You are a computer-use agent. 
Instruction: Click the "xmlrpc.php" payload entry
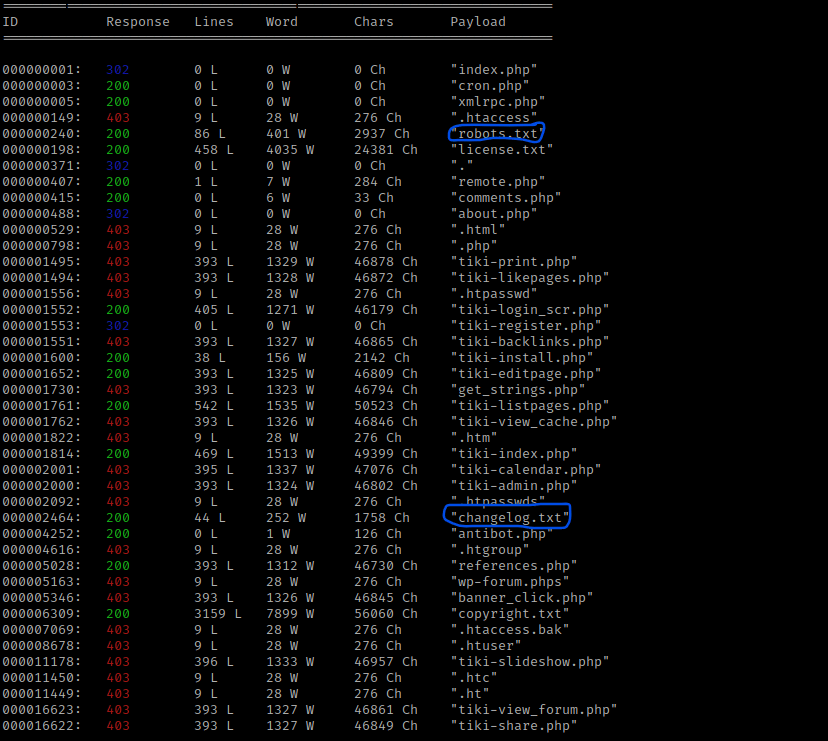pos(497,101)
